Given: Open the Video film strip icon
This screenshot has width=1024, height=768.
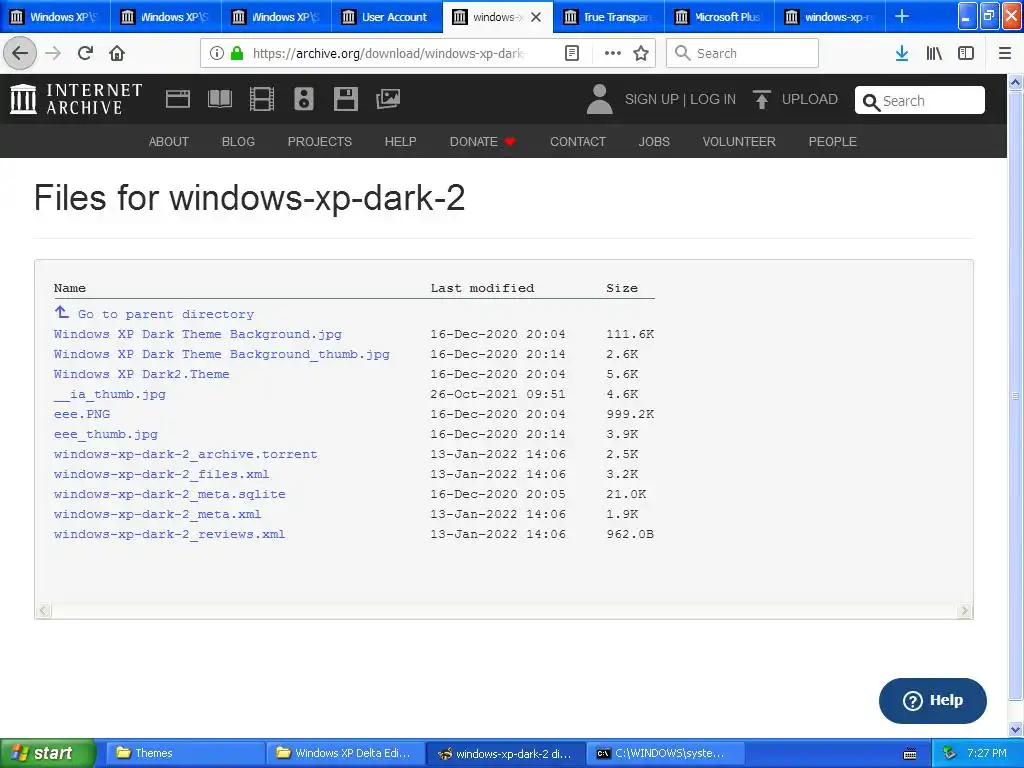Looking at the screenshot, I should pyautogui.click(x=261, y=99).
